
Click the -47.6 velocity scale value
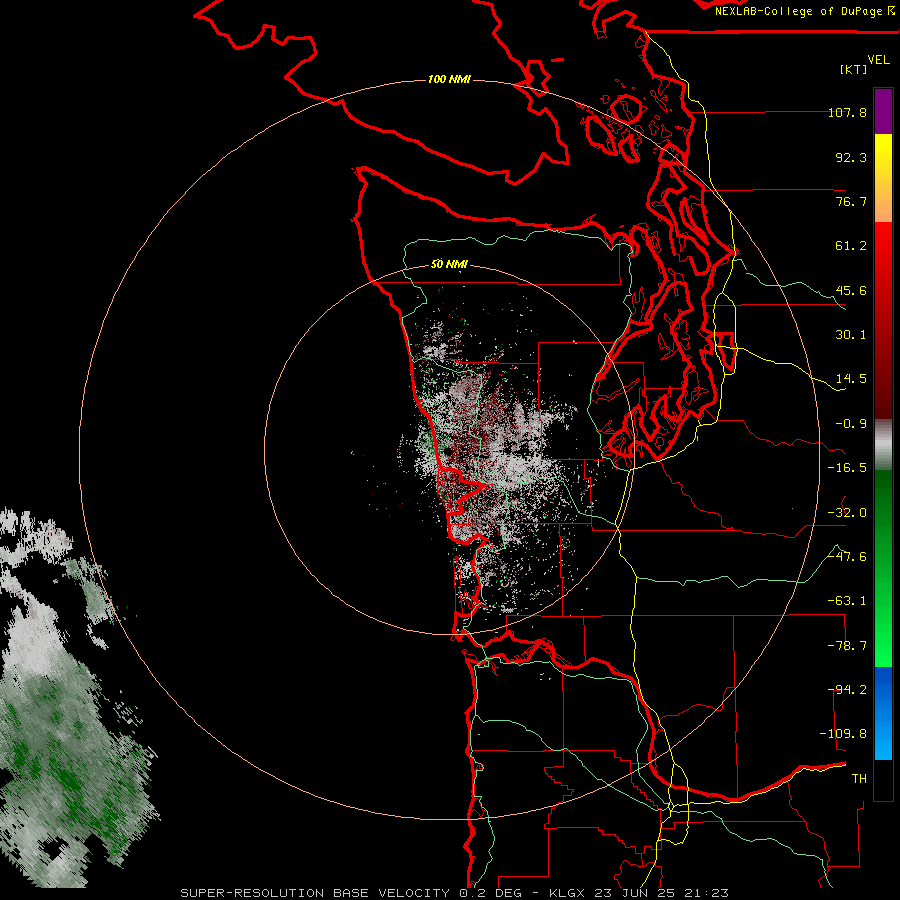tap(847, 557)
